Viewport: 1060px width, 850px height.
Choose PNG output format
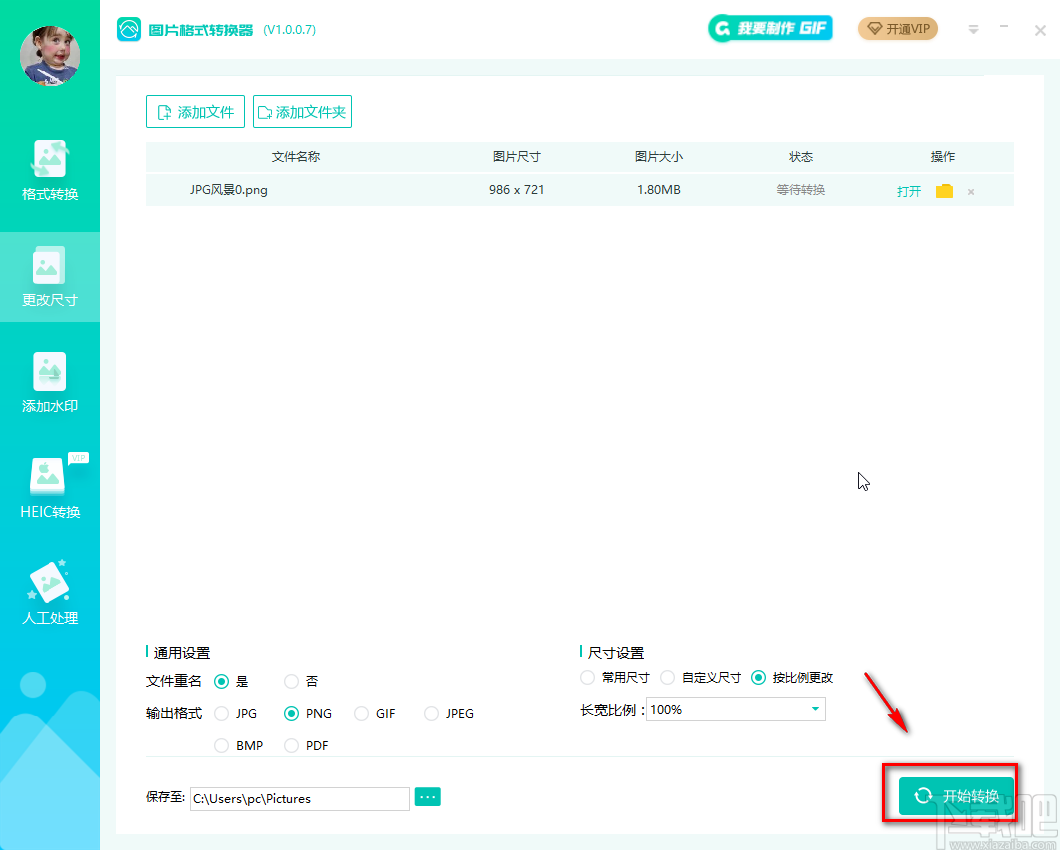point(291,713)
